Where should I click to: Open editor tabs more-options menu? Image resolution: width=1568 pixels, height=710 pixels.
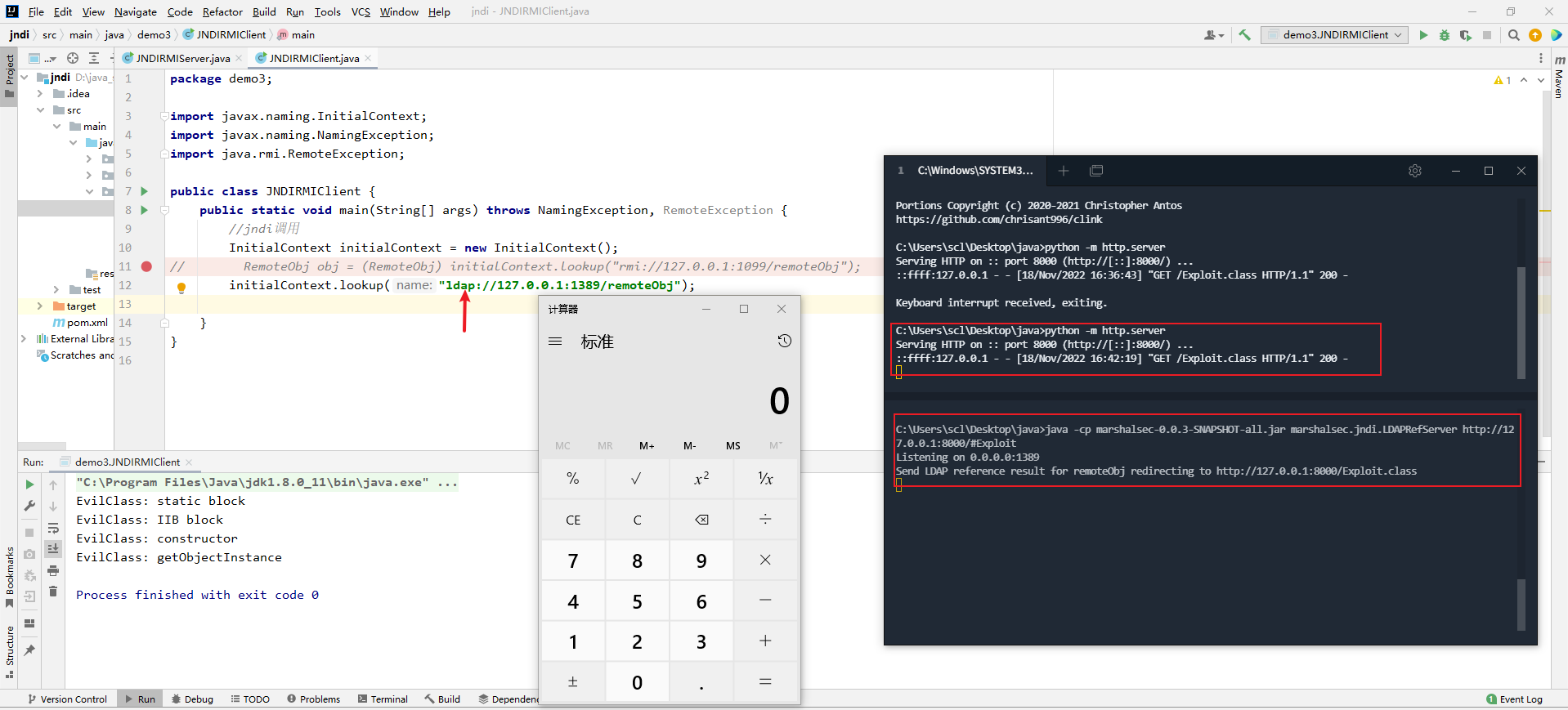[1541, 58]
